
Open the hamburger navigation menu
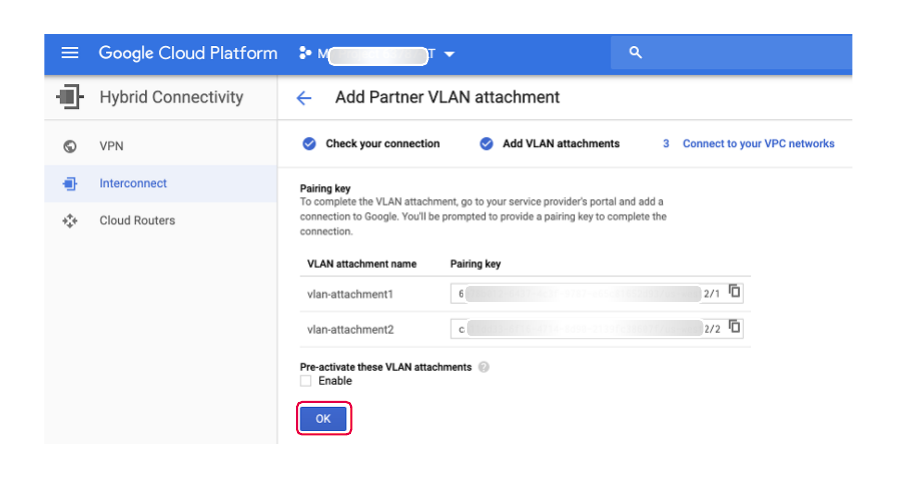(x=70, y=54)
